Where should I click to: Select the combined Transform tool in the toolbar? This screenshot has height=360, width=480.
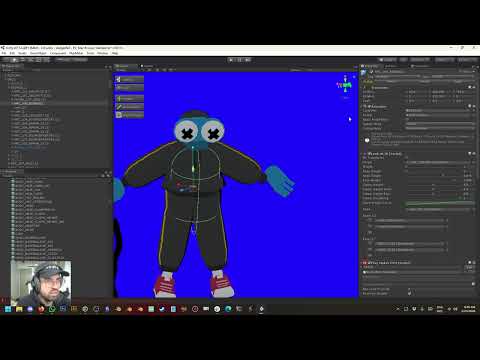(46, 60)
